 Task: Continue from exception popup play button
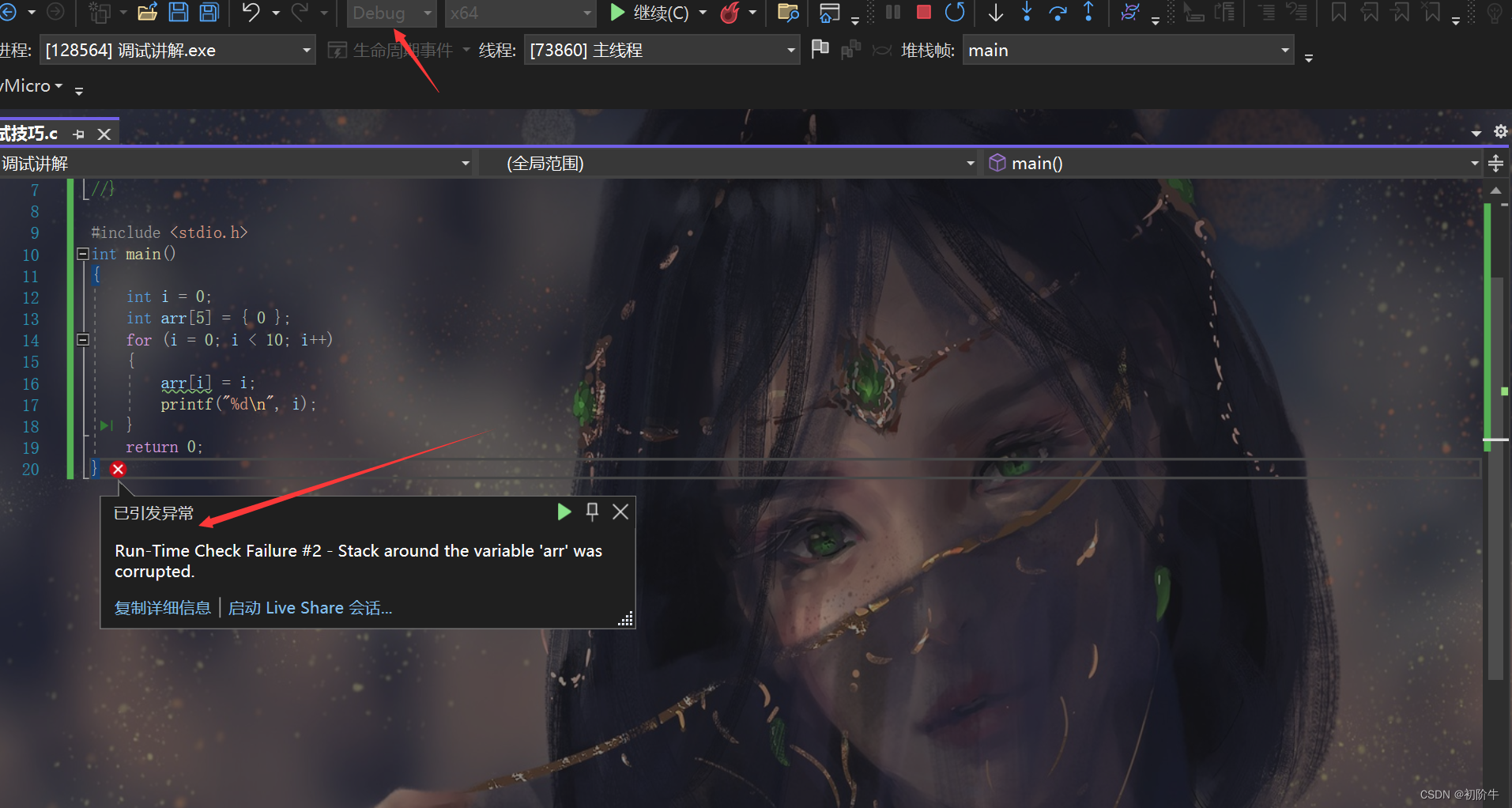click(x=564, y=512)
